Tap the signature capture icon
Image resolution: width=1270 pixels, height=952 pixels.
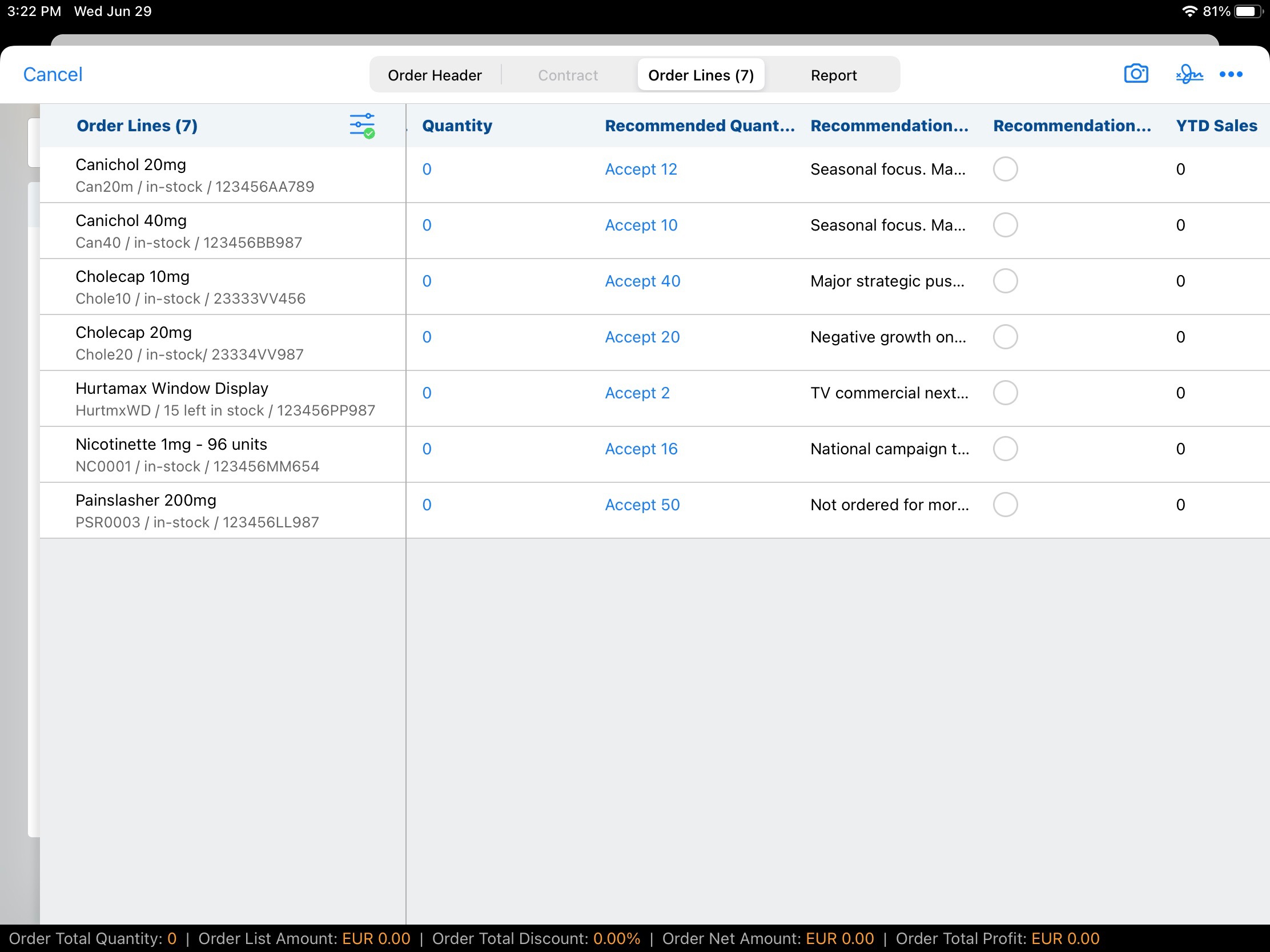[1188, 74]
